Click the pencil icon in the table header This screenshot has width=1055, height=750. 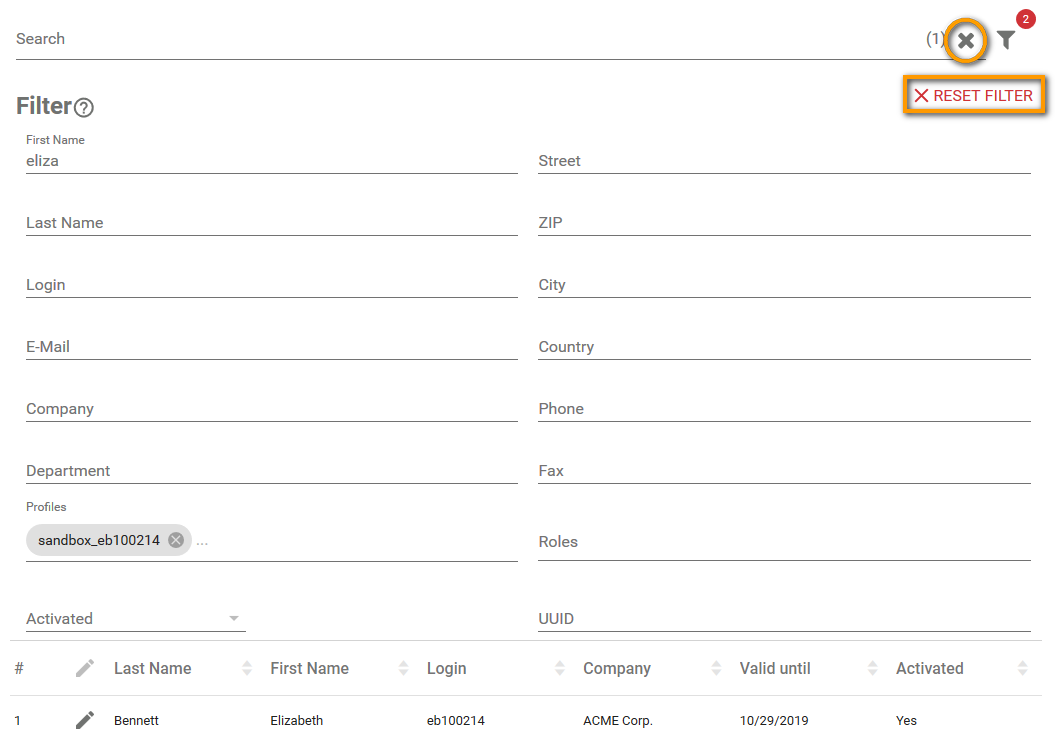coord(85,668)
